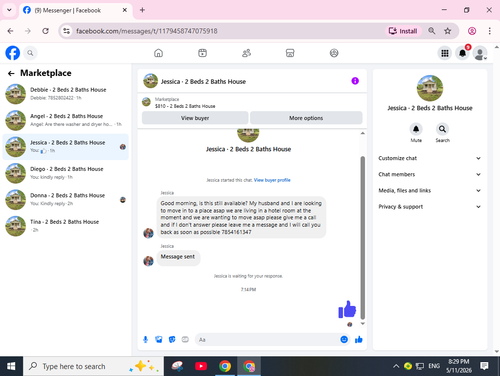Image resolution: width=500 pixels, height=376 pixels.
Task: Choose a GIF icon
Action: (185, 339)
